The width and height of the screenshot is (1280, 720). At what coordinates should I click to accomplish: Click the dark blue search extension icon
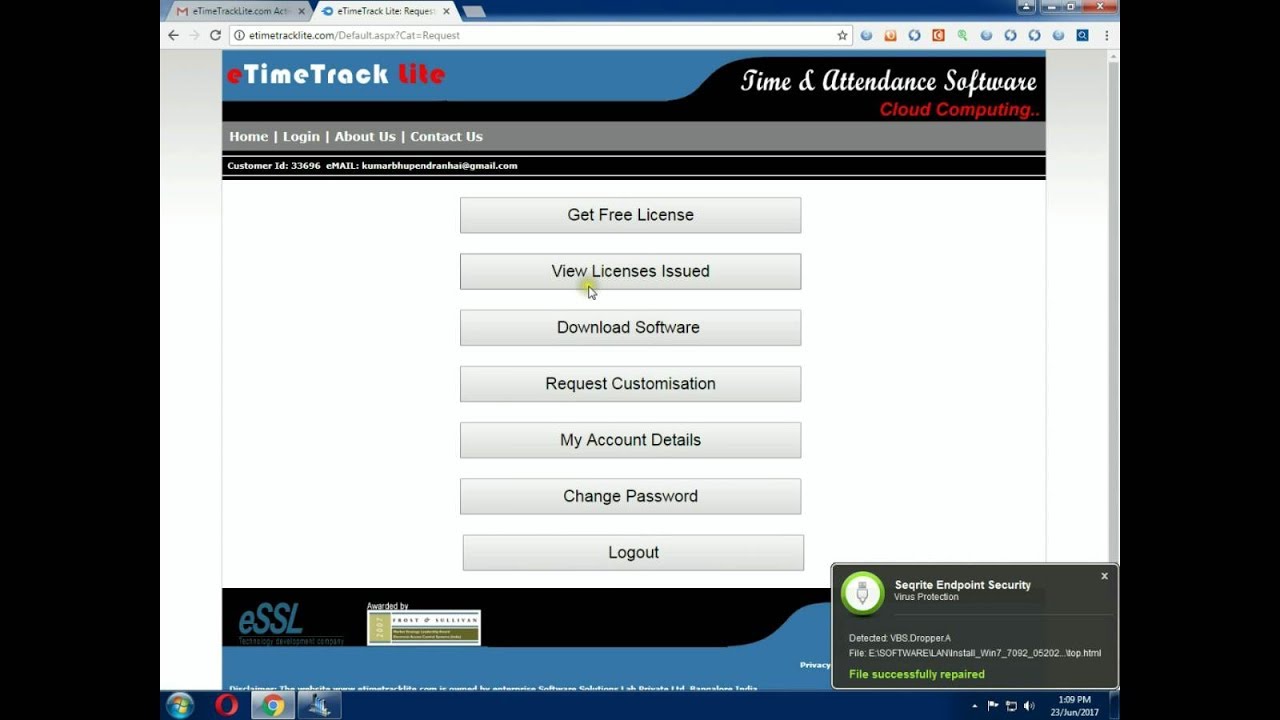click(1082, 35)
